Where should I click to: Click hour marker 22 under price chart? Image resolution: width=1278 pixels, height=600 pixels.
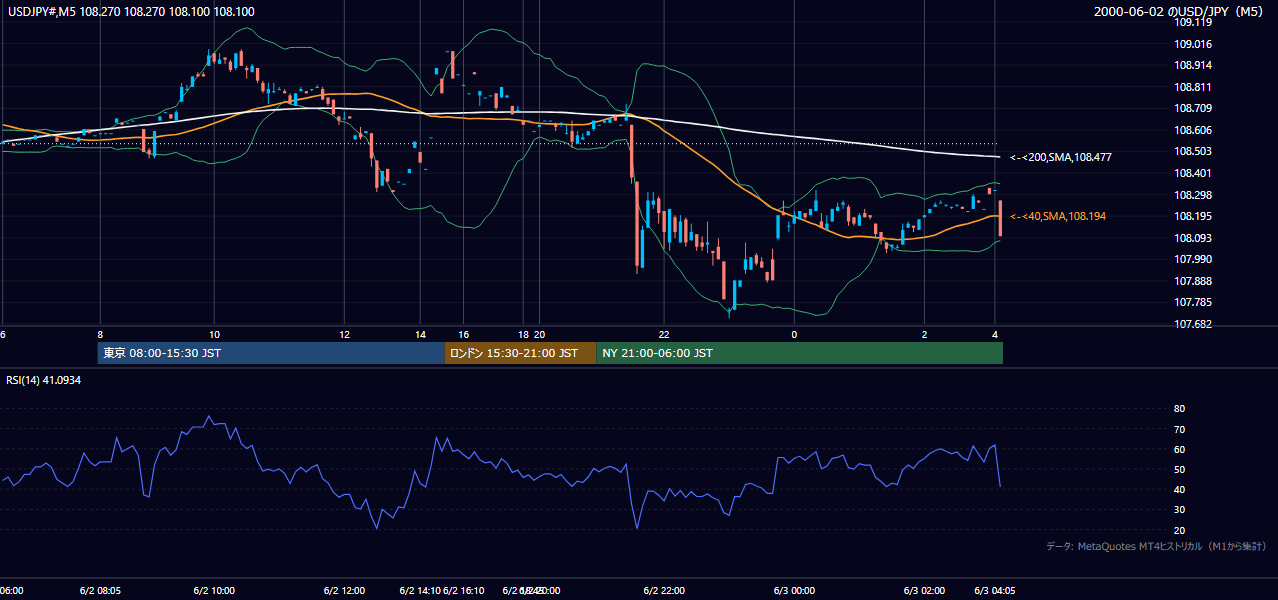(664, 334)
